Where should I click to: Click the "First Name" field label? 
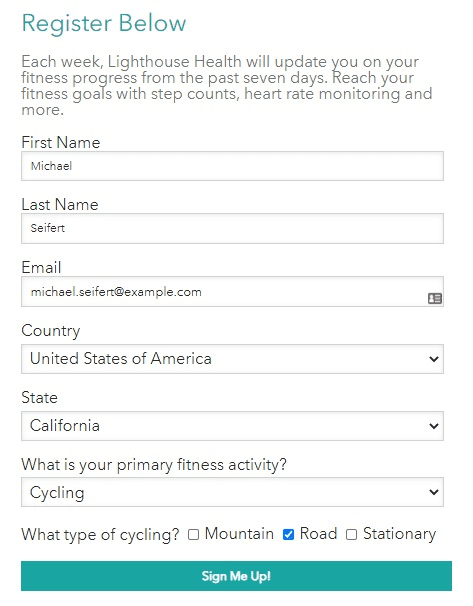[61, 143]
